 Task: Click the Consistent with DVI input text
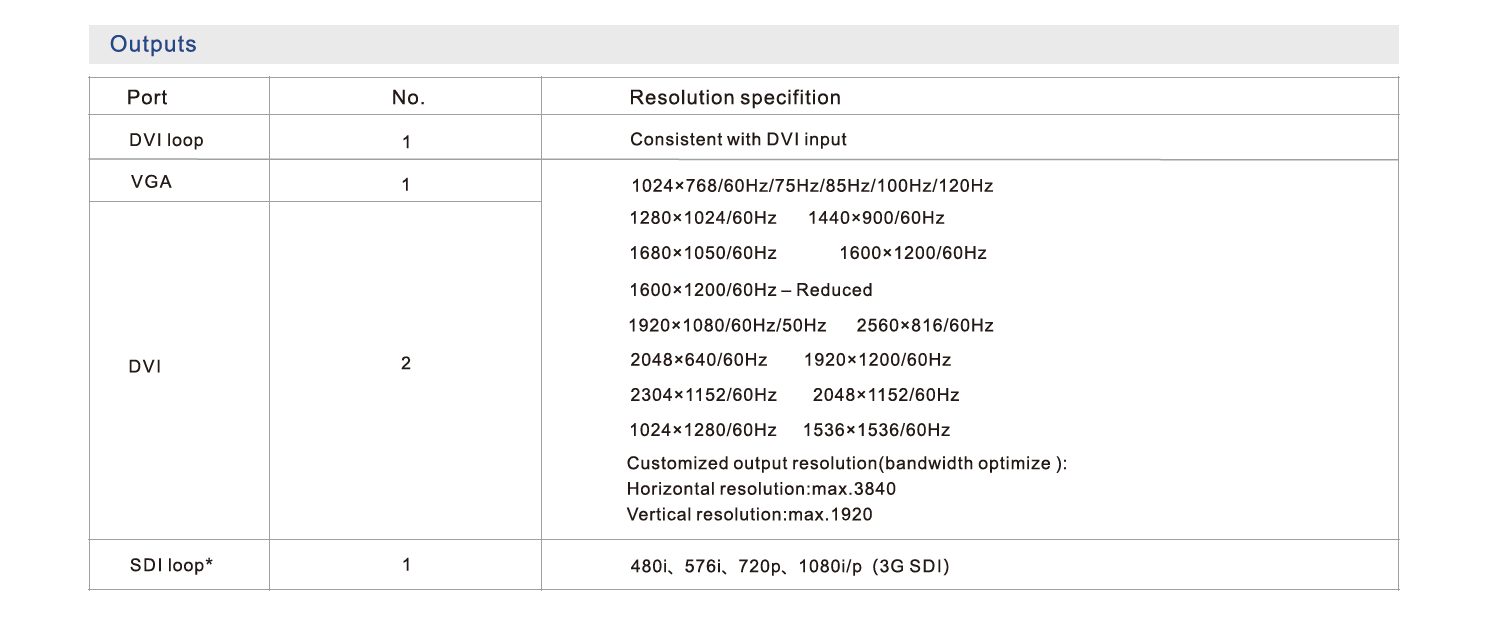coord(738,140)
